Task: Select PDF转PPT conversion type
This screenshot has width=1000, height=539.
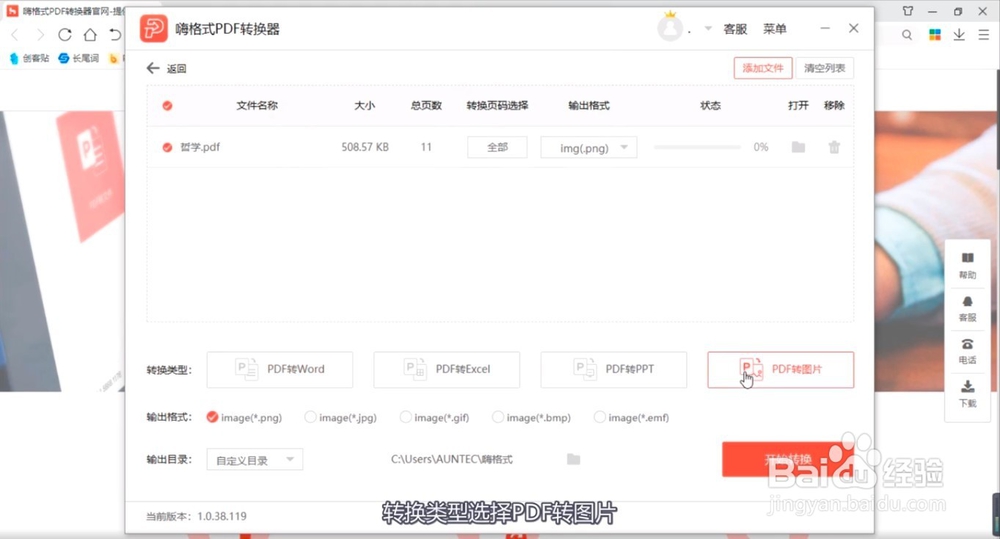Action: click(x=614, y=369)
